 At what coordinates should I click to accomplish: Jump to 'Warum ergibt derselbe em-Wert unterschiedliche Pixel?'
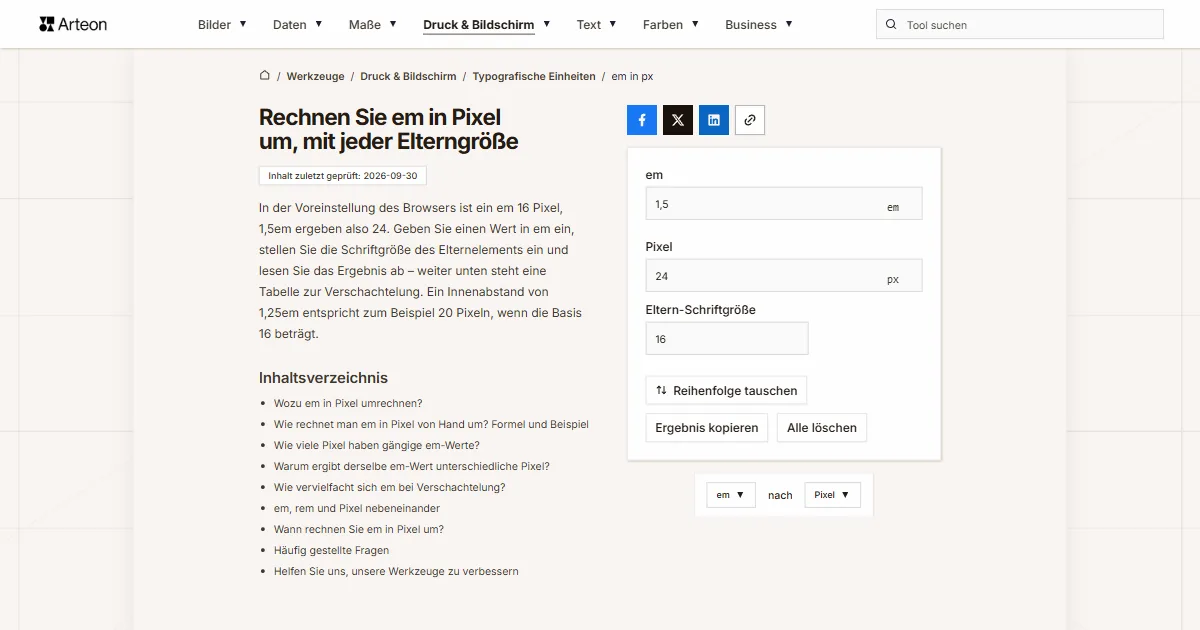(x=412, y=467)
